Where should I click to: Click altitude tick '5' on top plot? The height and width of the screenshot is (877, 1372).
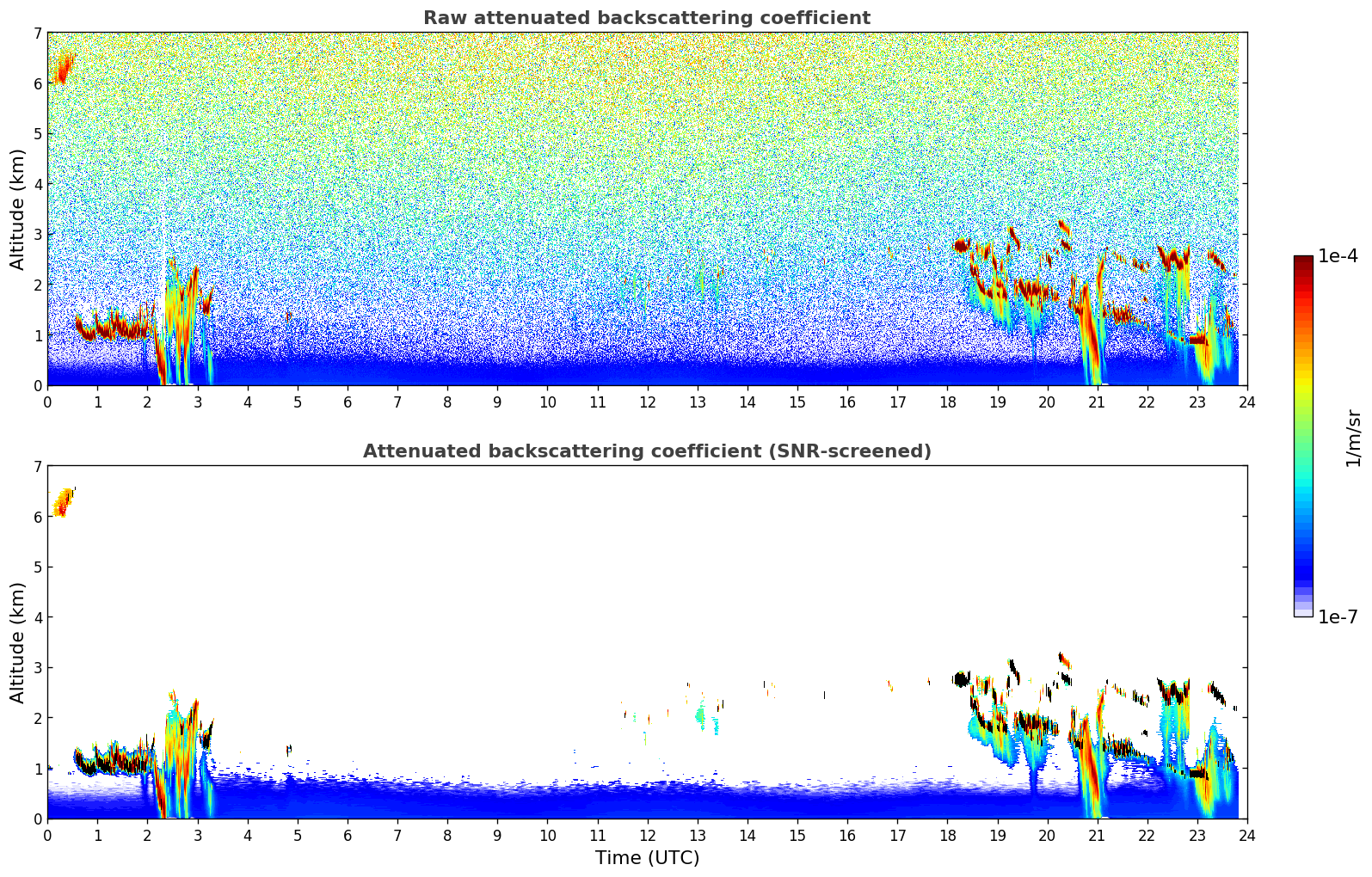(x=37, y=134)
